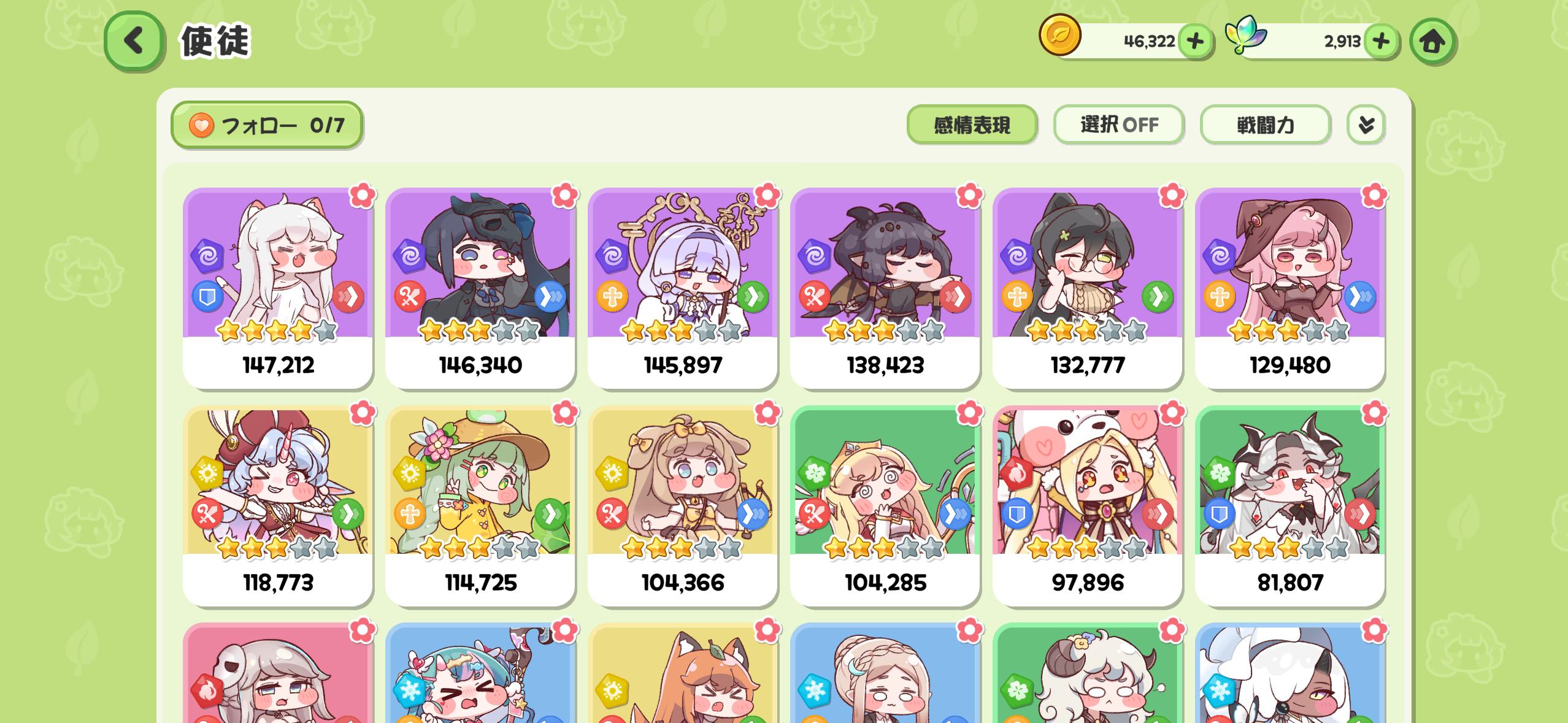Expand the double-chevron sort order button
1568x723 pixels.
click(1366, 125)
